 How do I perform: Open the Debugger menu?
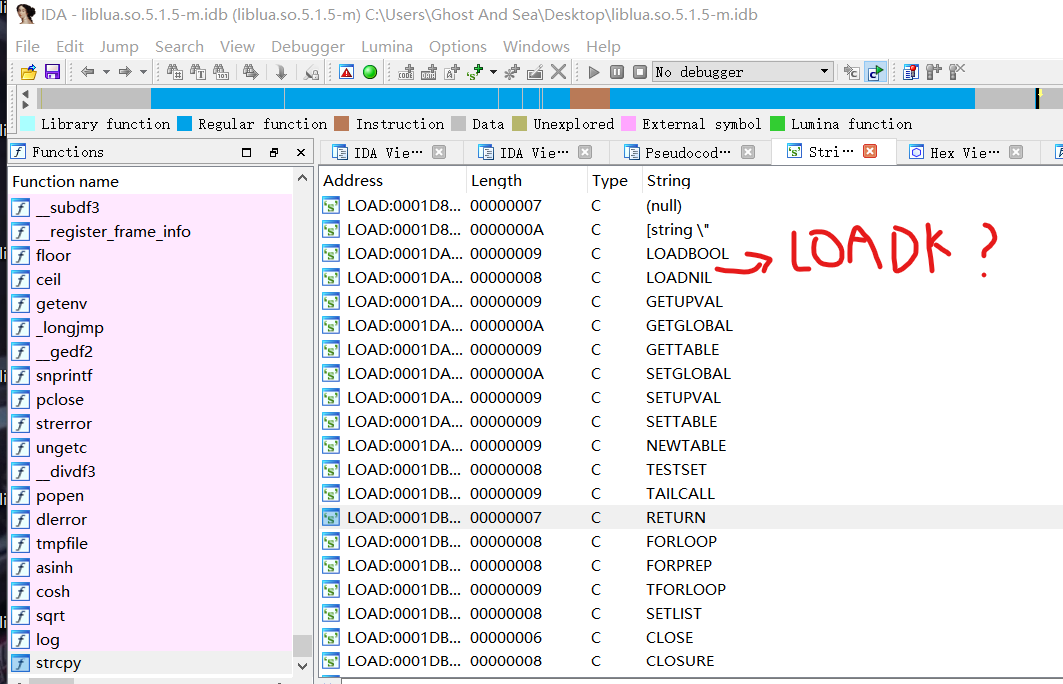coord(307,47)
